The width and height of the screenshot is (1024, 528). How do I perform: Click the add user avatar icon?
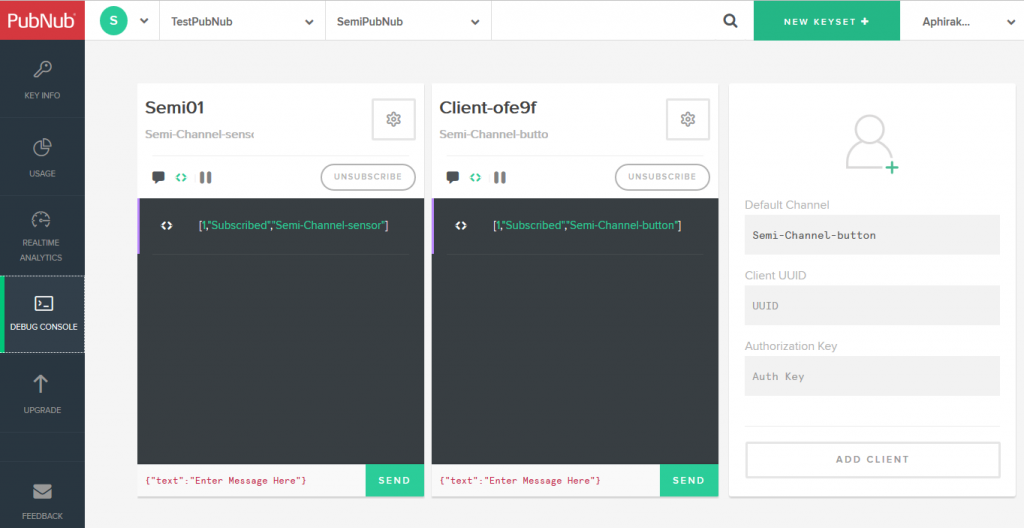click(x=871, y=145)
